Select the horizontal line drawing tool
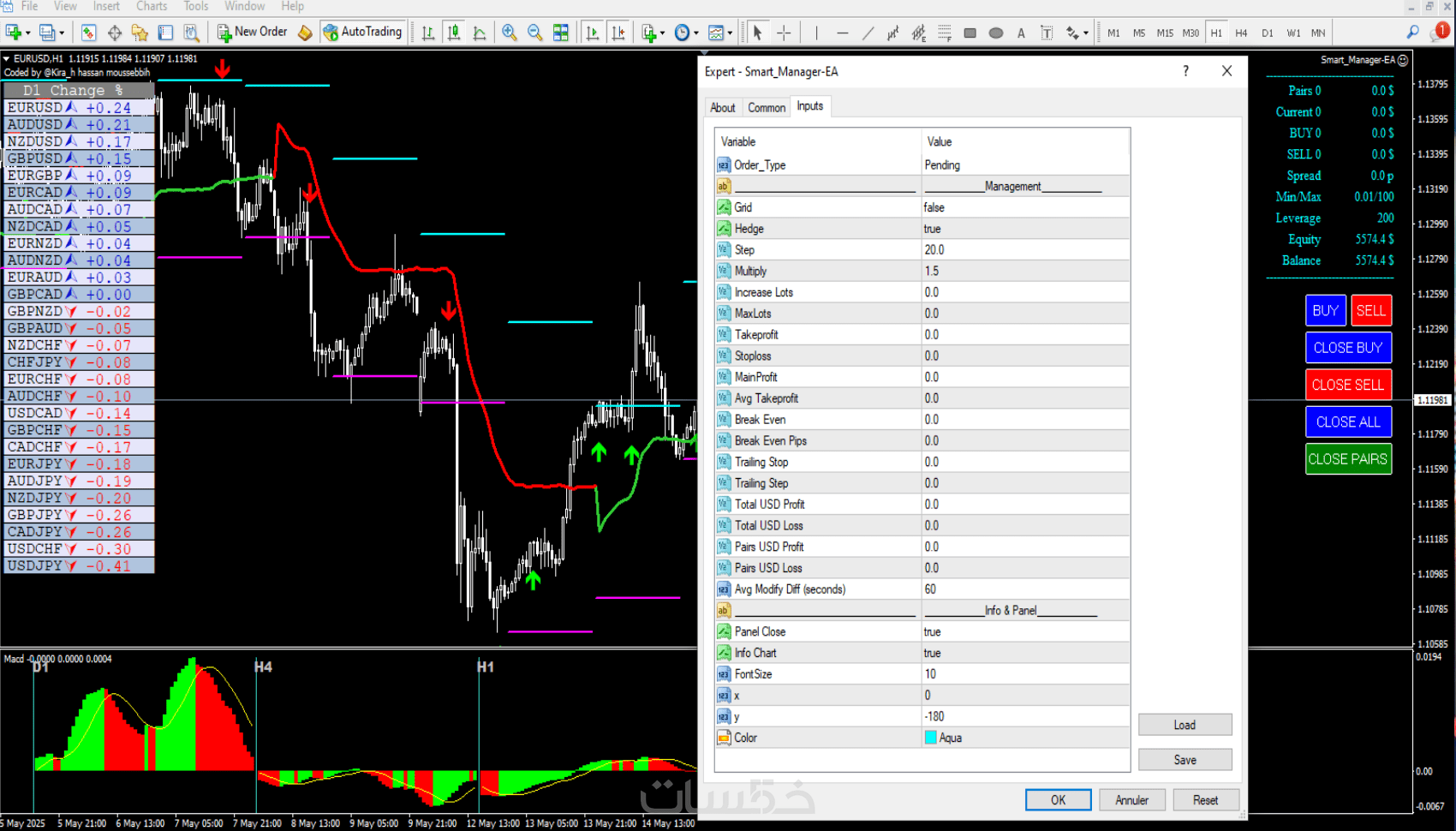 tap(843, 33)
